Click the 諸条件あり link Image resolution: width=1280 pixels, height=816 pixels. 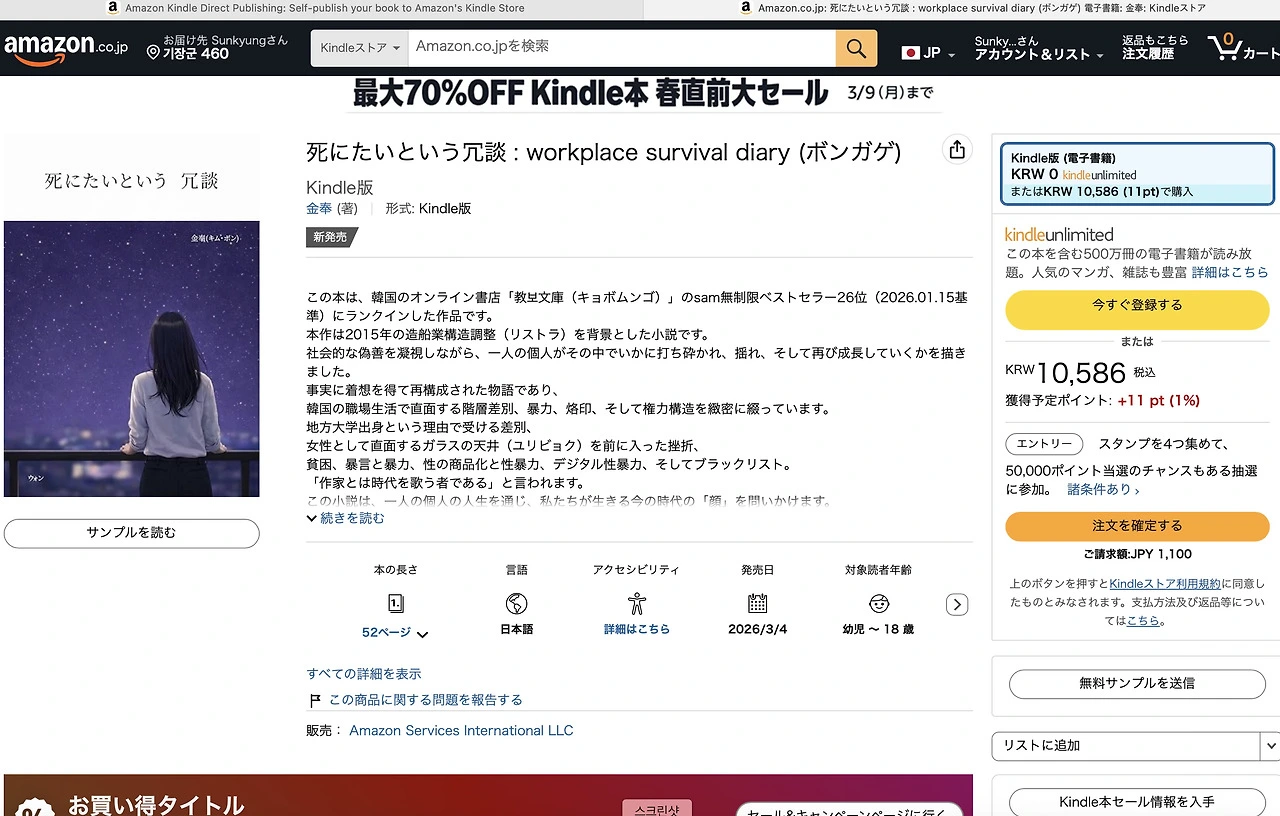pyautogui.click(x=1103, y=490)
